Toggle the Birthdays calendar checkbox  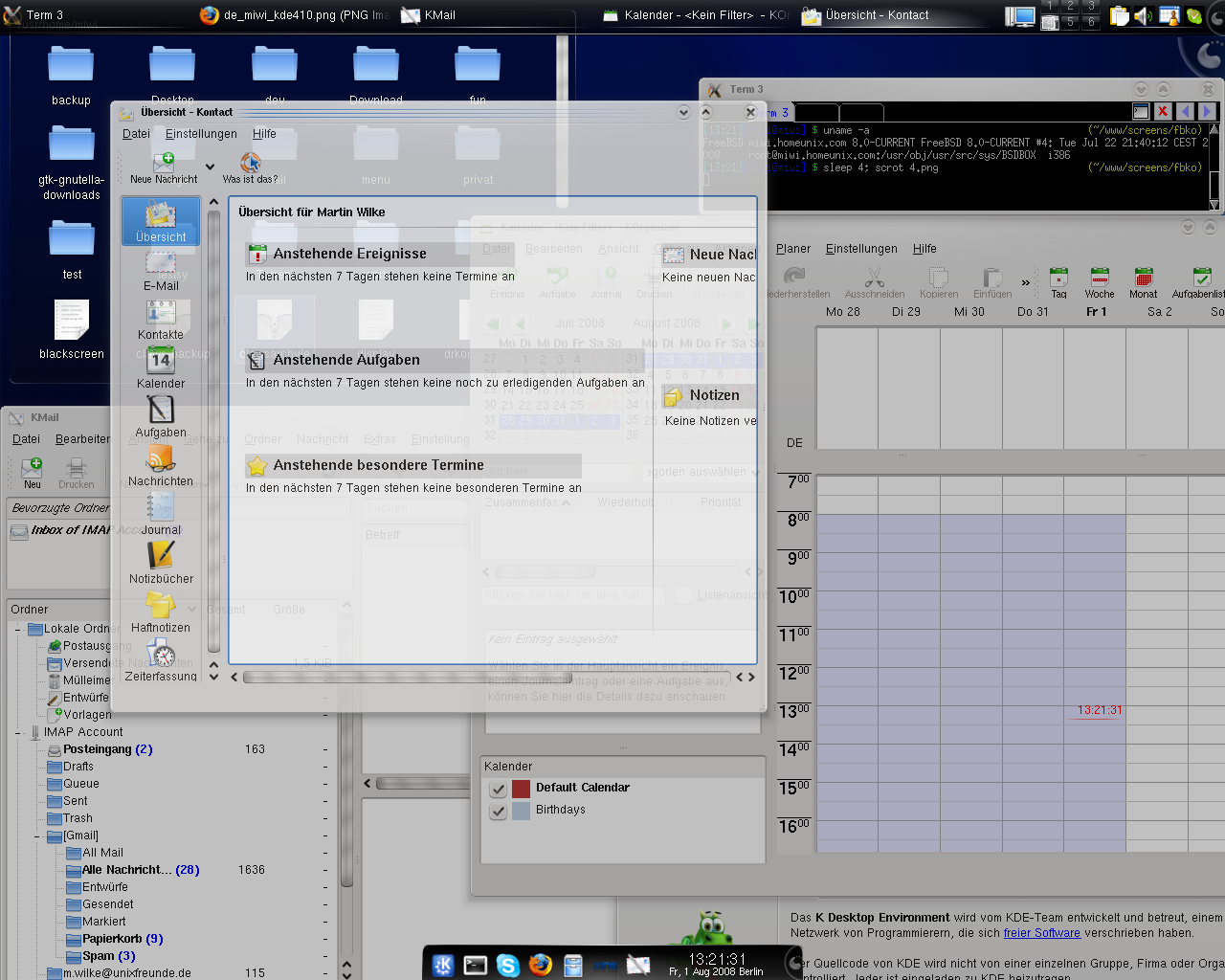coord(498,811)
